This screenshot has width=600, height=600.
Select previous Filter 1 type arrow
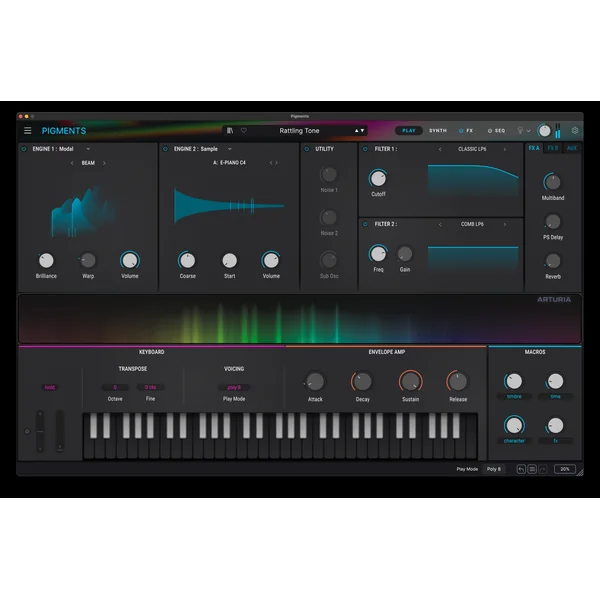(x=440, y=149)
